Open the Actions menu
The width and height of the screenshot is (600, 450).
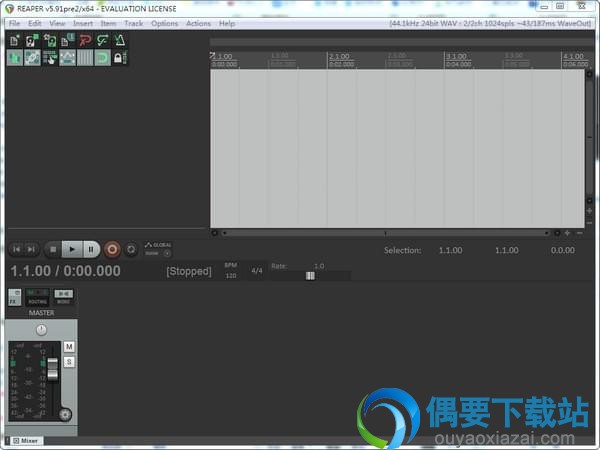coord(198,23)
